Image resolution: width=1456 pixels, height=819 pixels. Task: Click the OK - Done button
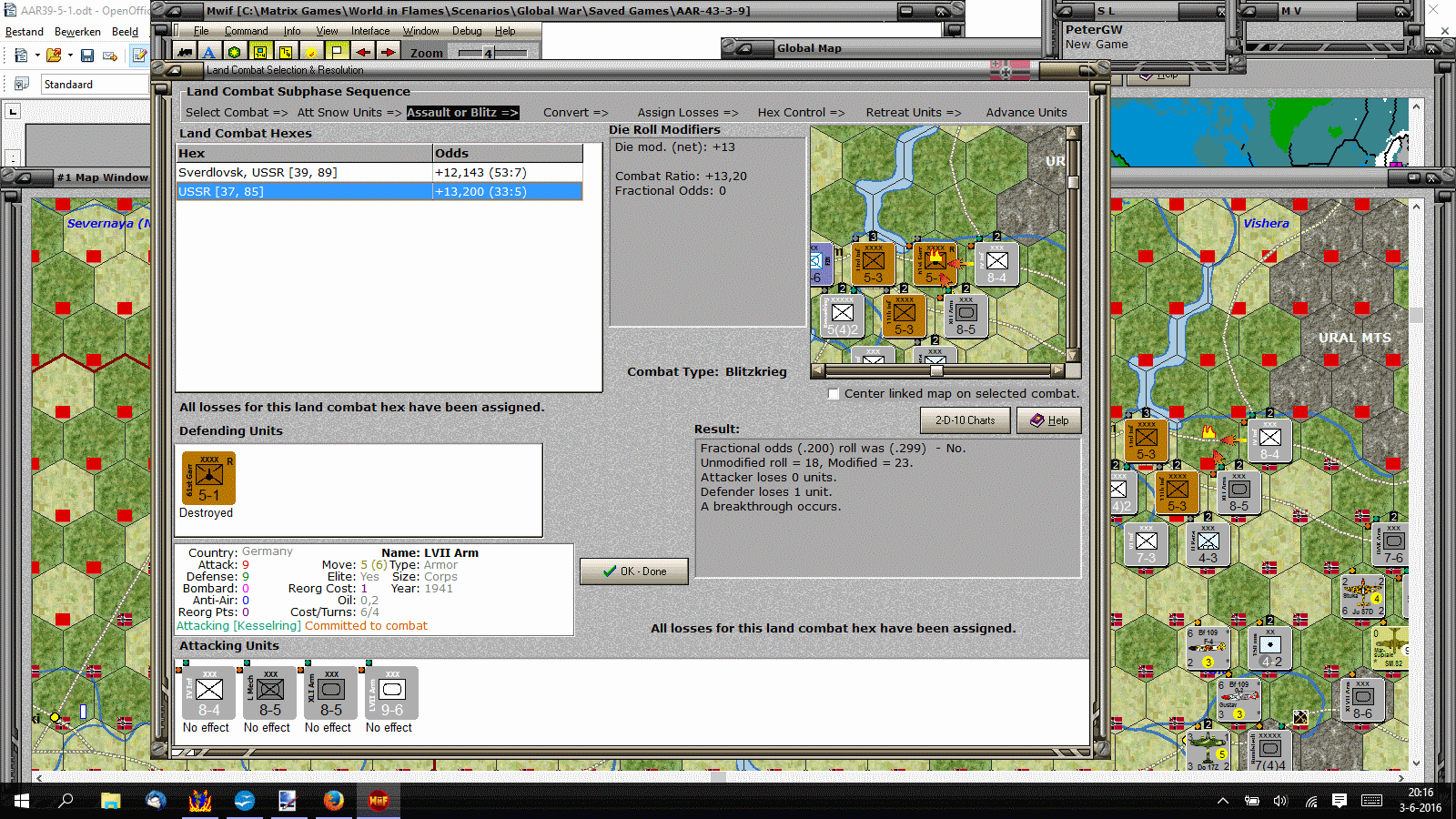point(634,571)
